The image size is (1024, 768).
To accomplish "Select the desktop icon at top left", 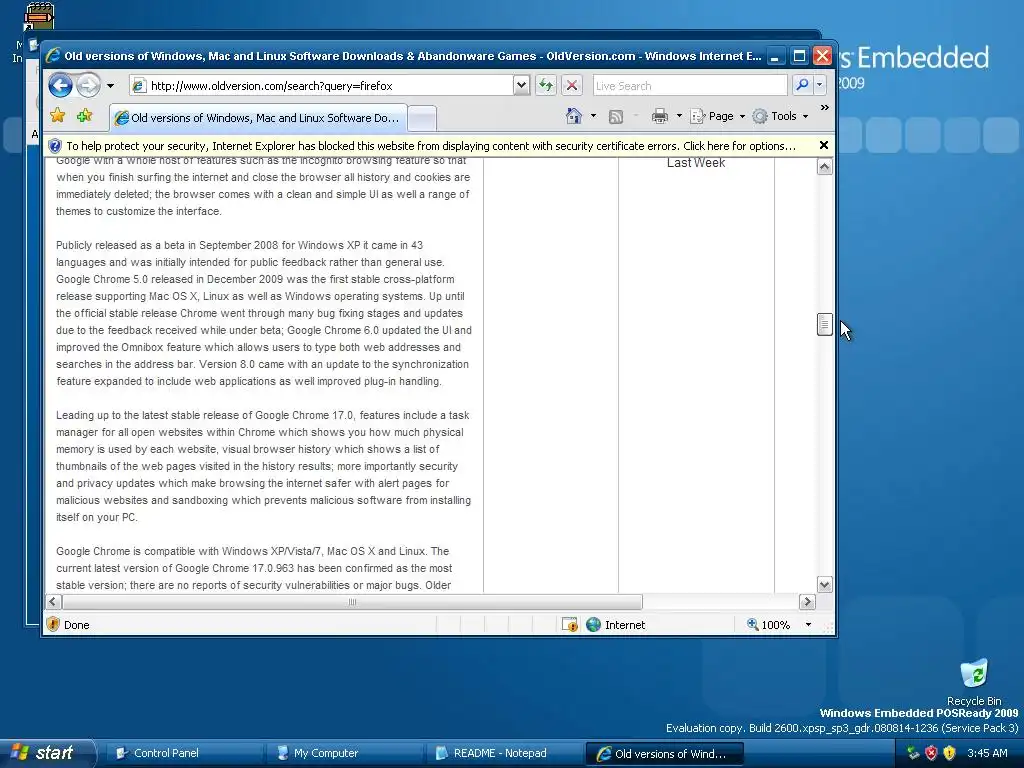I will (38, 17).
